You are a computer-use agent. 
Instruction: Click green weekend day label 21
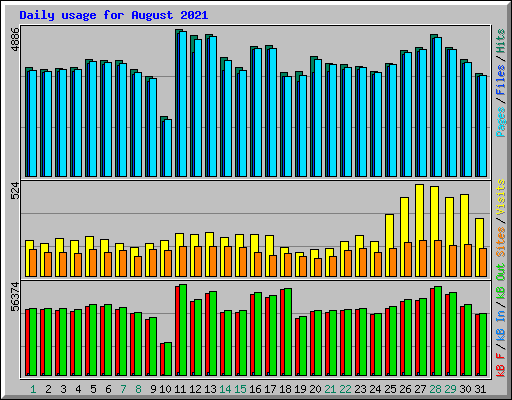click(330, 389)
